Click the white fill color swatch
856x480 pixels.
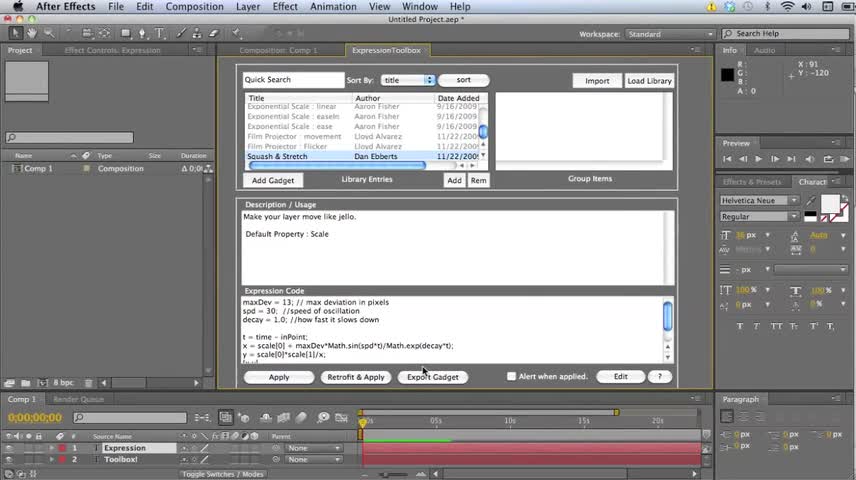[x=830, y=204]
